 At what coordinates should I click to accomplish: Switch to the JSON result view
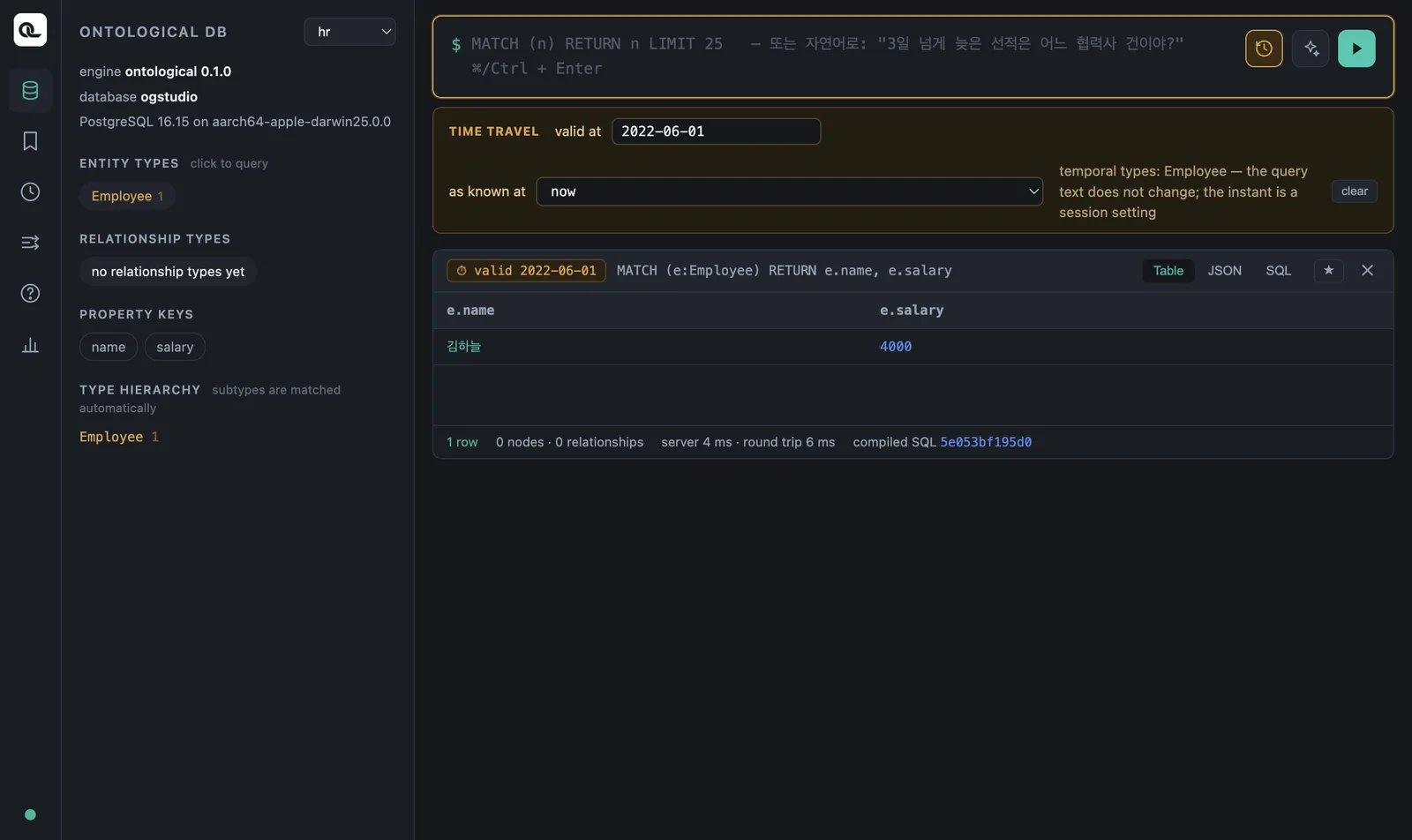pos(1224,271)
